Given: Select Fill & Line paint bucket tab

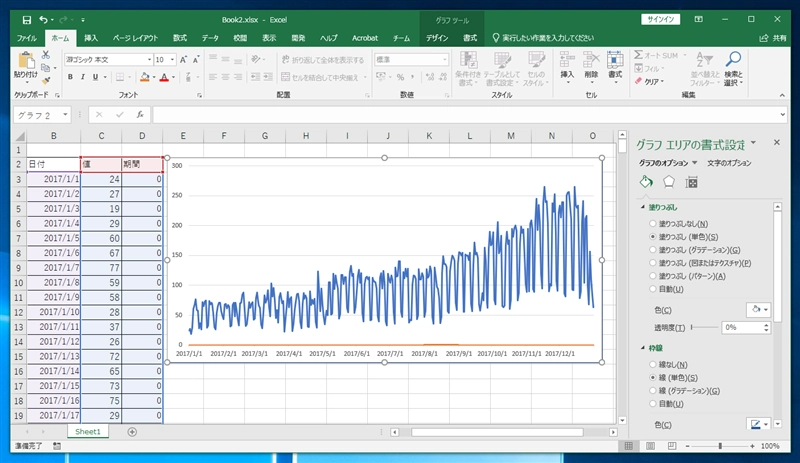Looking at the screenshot, I should pyautogui.click(x=646, y=182).
